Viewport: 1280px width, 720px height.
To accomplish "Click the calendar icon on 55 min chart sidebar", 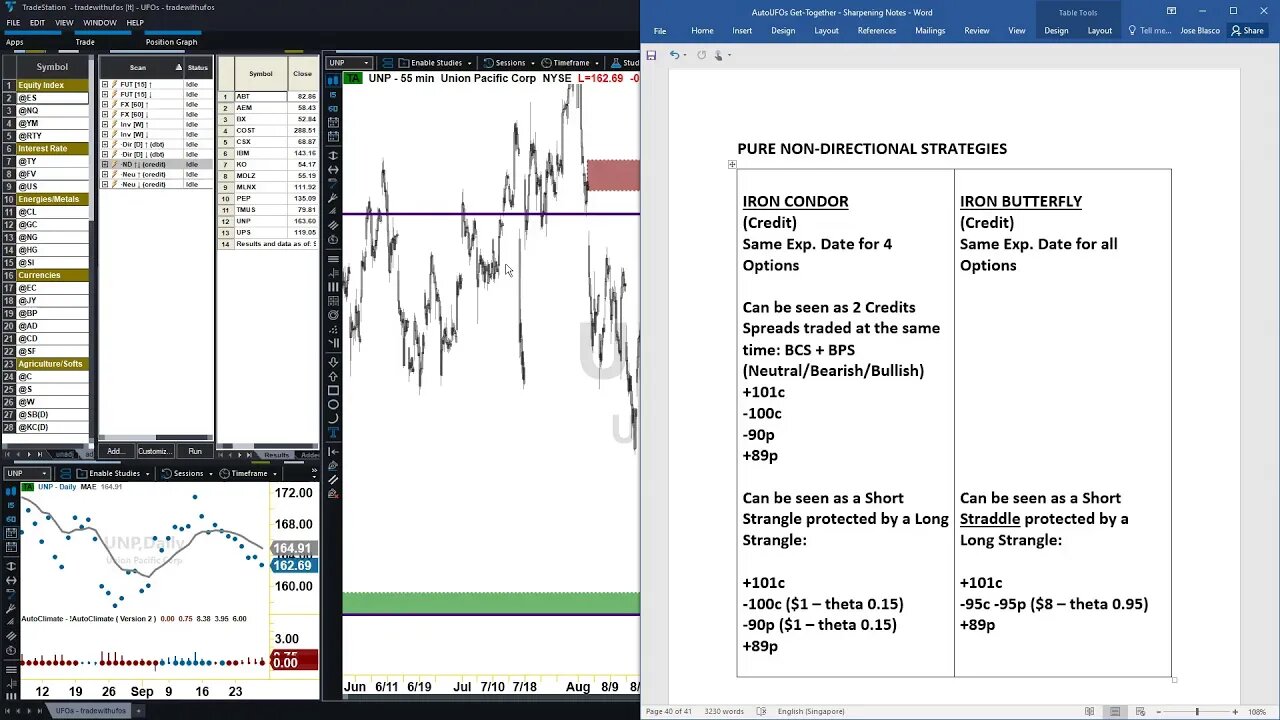I will 333,122.
